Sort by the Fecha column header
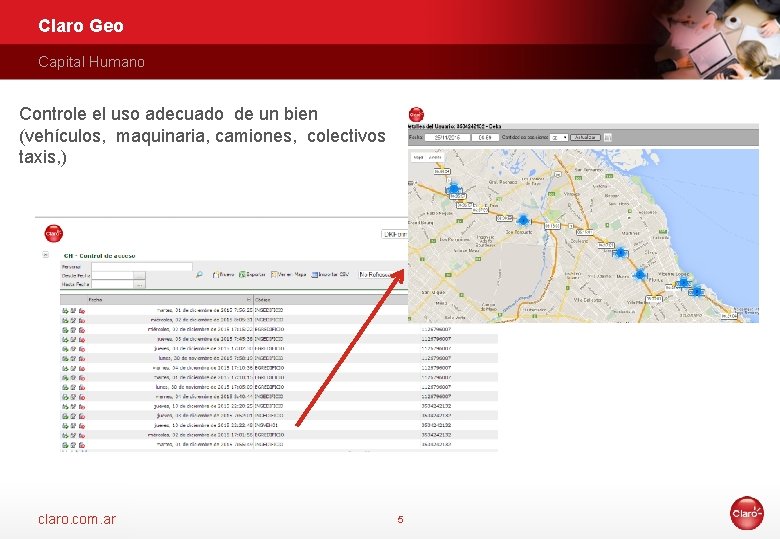Image resolution: width=780 pixels, height=539 pixels. (x=96, y=300)
